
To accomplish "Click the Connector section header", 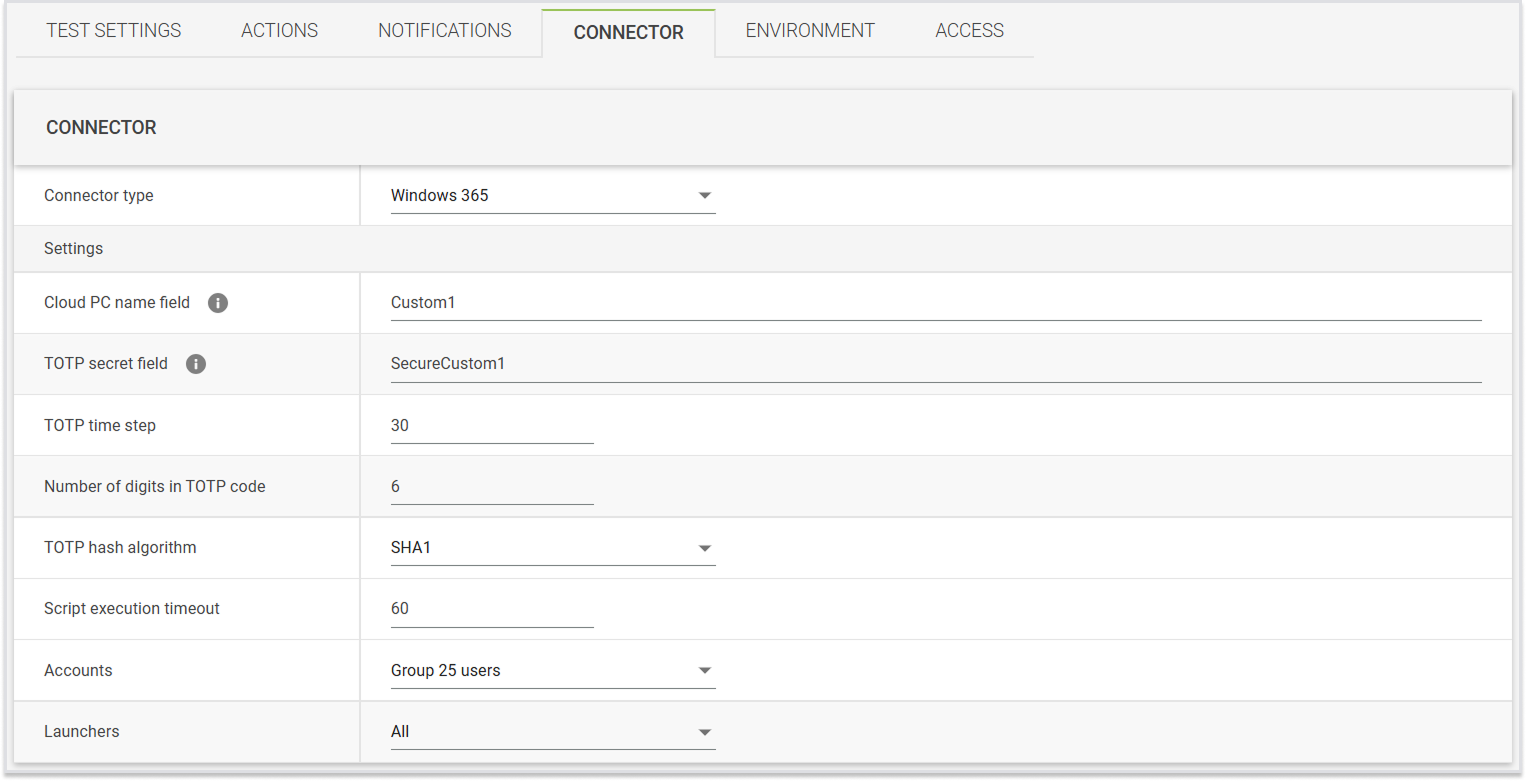I will click(101, 128).
